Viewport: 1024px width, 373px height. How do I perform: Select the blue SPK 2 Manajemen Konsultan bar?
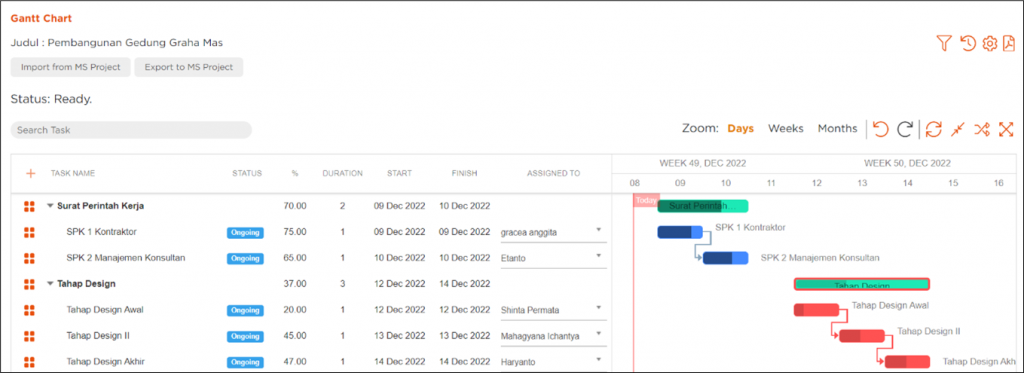tap(726, 258)
